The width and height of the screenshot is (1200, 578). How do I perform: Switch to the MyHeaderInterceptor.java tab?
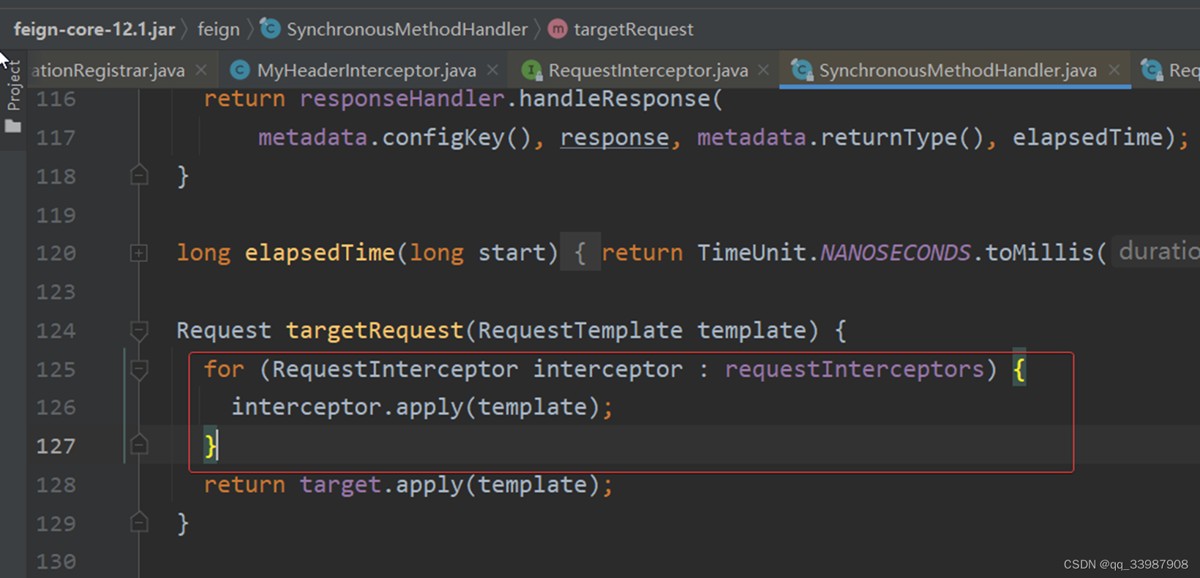coord(366,70)
